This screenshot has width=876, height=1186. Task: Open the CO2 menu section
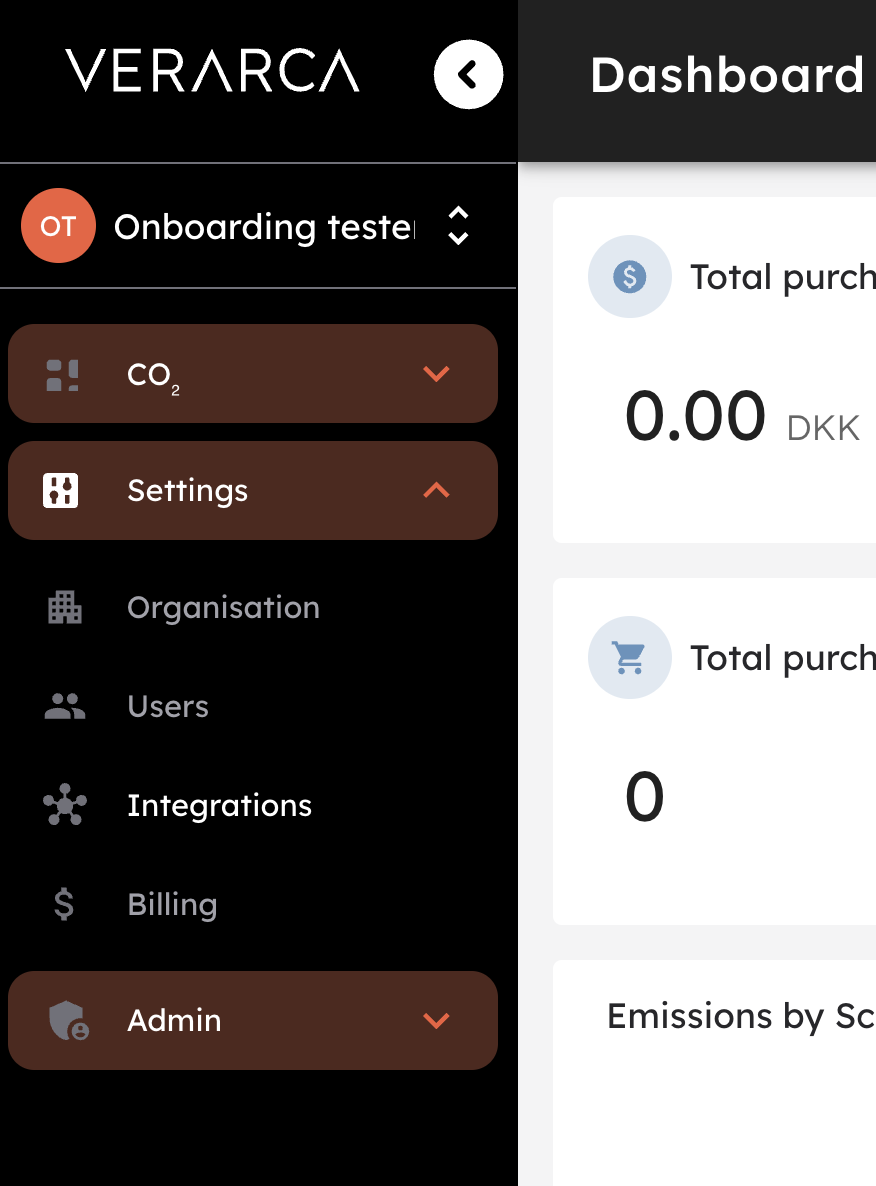click(x=253, y=374)
